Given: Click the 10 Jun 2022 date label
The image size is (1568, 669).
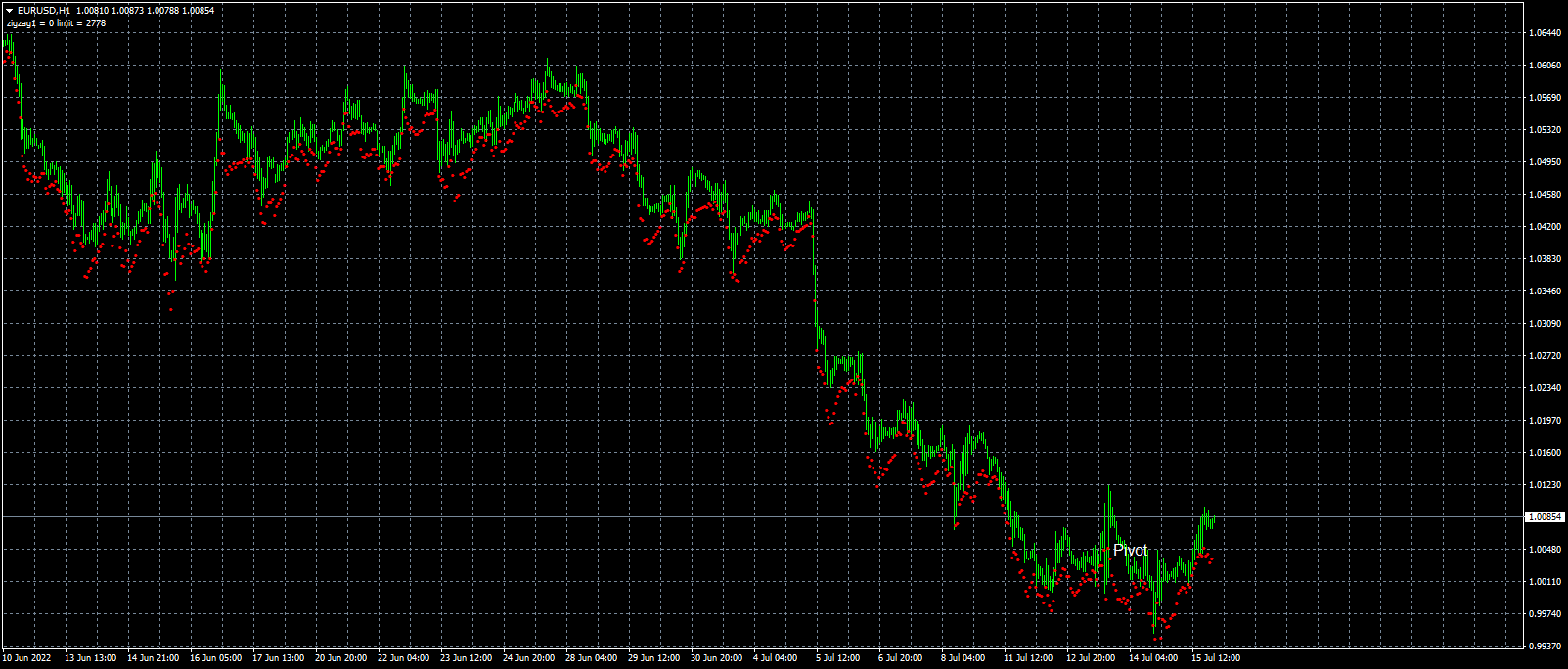Looking at the screenshot, I should pyautogui.click(x=26, y=657).
